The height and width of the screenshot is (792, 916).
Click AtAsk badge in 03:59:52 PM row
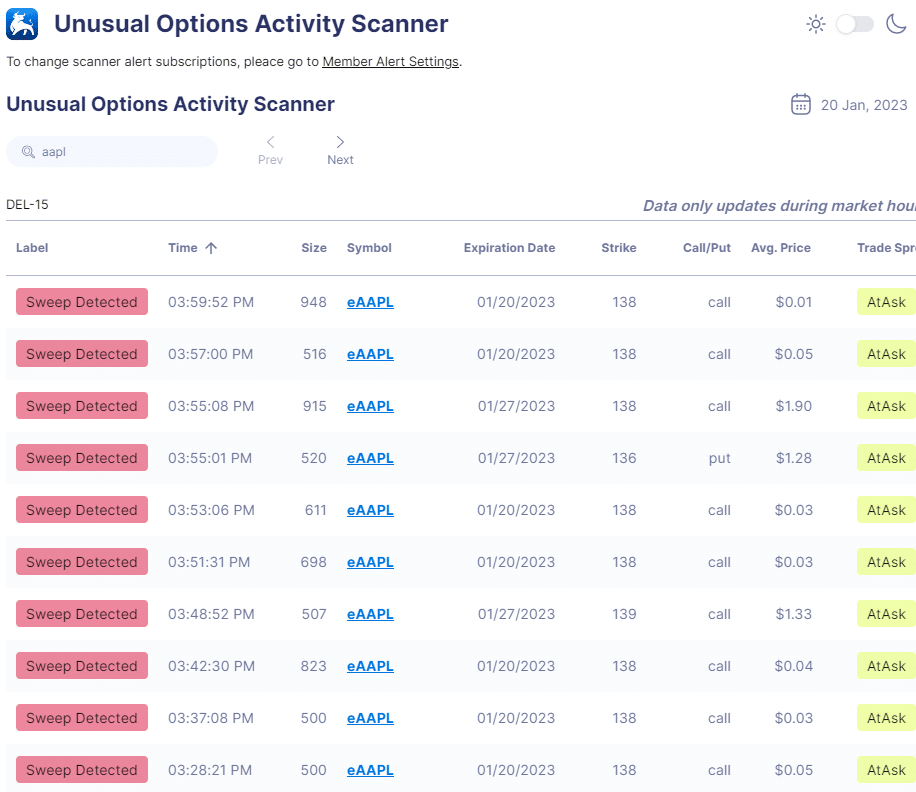coord(886,301)
